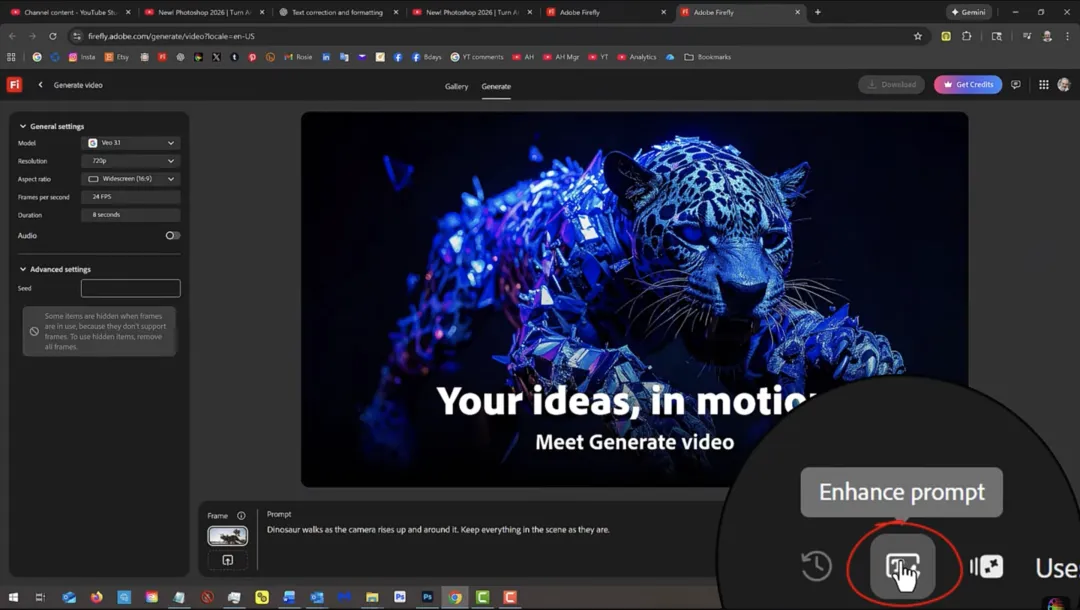Click the Enhance prompt icon
Image resolution: width=1080 pixels, height=610 pixels.
[905, 564]
